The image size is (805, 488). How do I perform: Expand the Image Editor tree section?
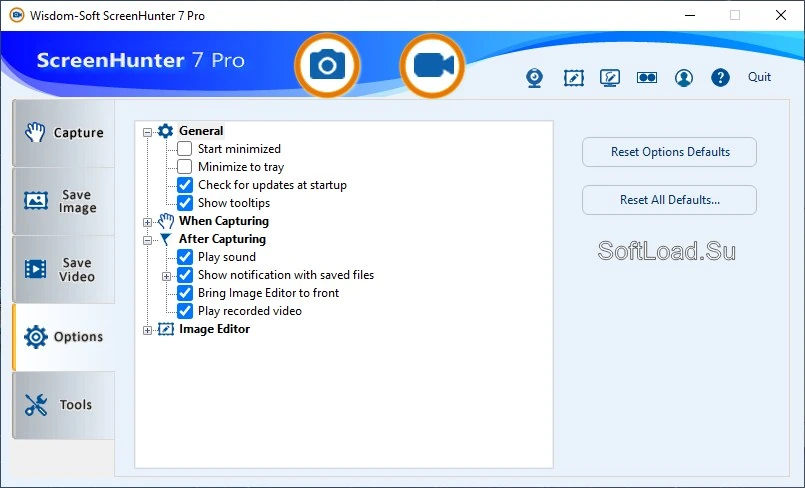147,330
